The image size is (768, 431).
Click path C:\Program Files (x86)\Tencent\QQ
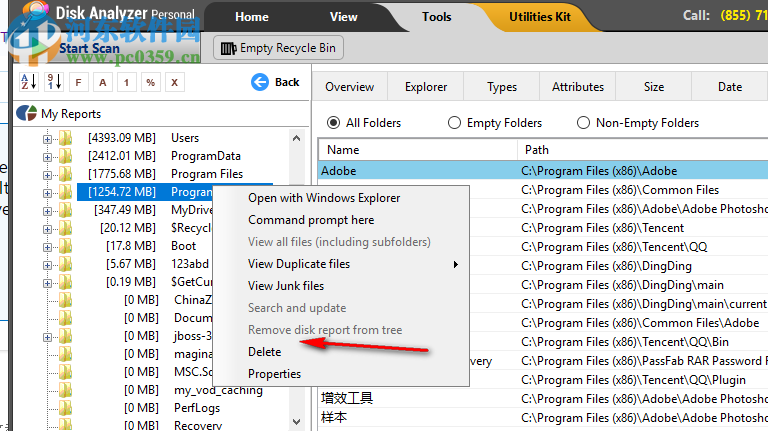click(614, 247)
